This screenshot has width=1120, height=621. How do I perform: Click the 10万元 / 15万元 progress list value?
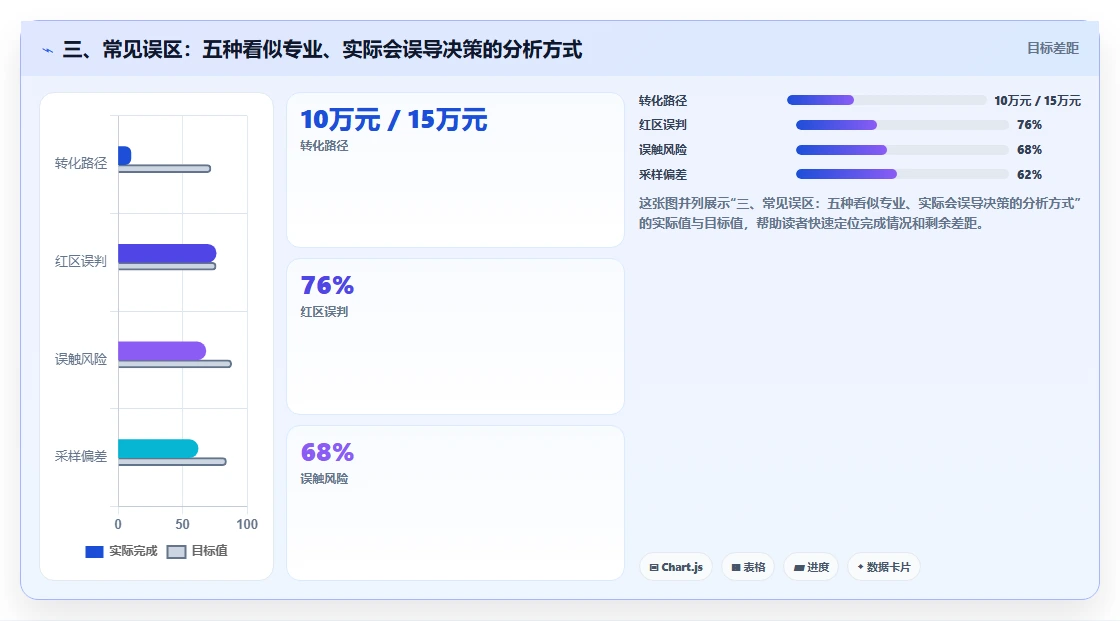(x=1037, y=101)
